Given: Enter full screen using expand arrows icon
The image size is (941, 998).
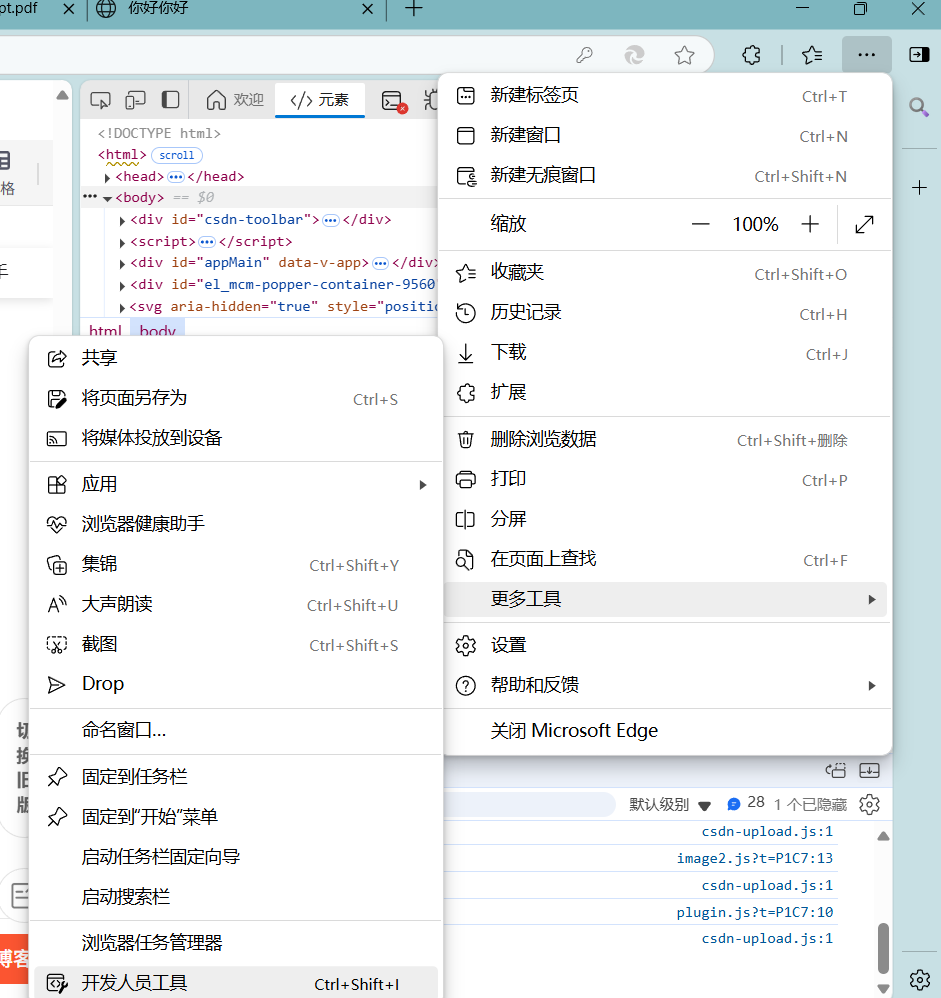Looking at the screenshot, I should [x=864, y=224].
